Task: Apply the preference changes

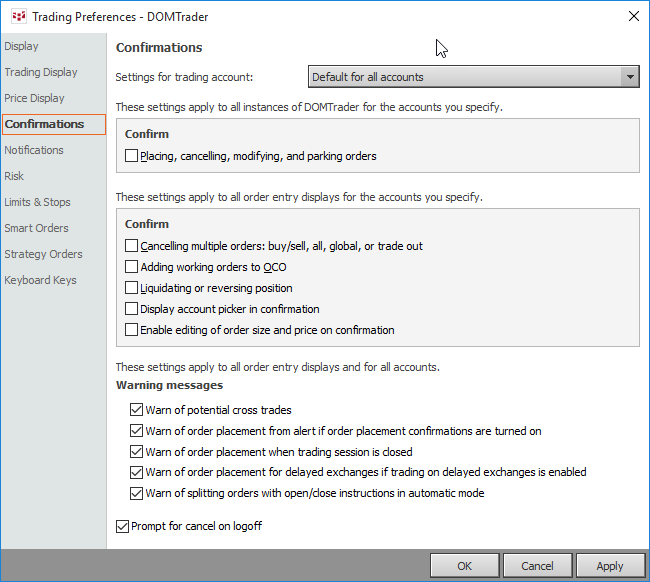Action: coord(610,566)
